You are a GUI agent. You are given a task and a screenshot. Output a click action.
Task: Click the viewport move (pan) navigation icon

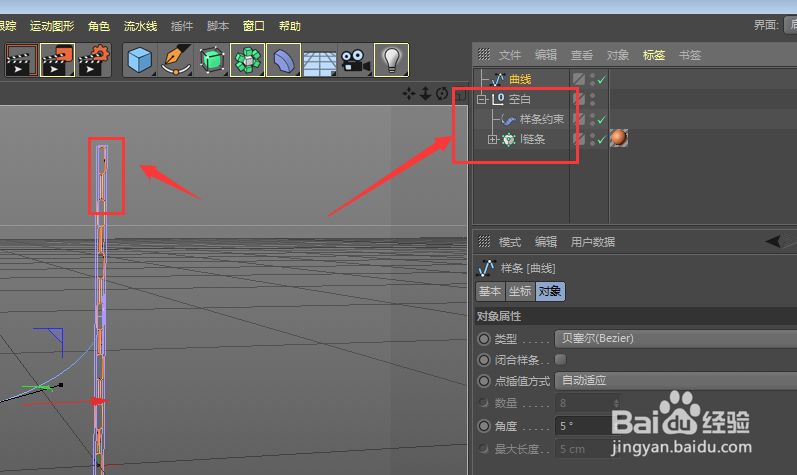409,93
